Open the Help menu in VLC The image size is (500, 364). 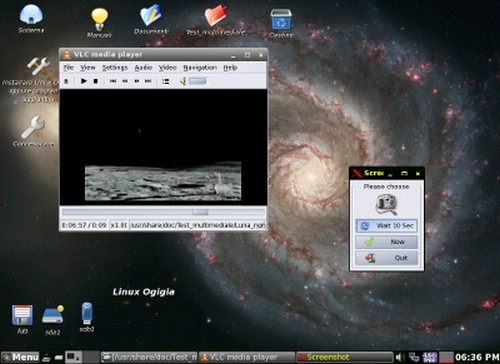pos(230,68)
